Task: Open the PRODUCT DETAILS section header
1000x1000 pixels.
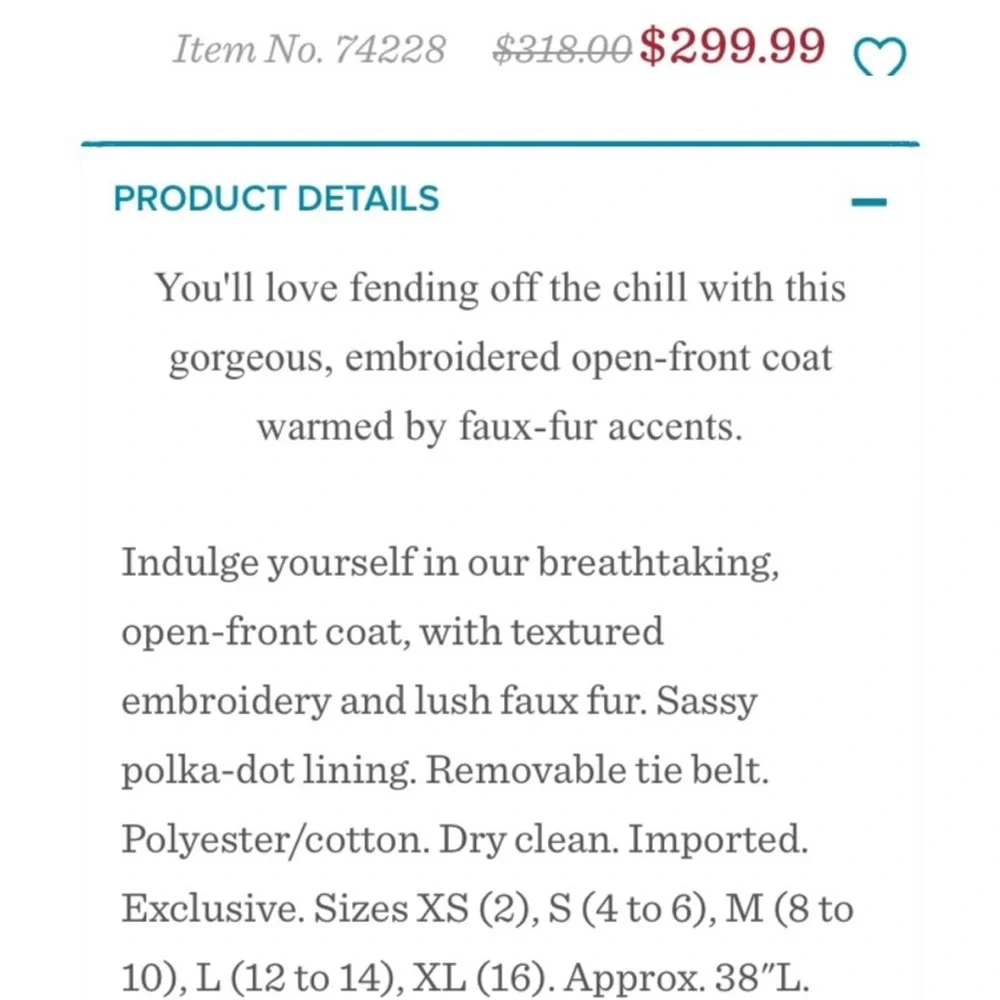Action: click(276, 199)
